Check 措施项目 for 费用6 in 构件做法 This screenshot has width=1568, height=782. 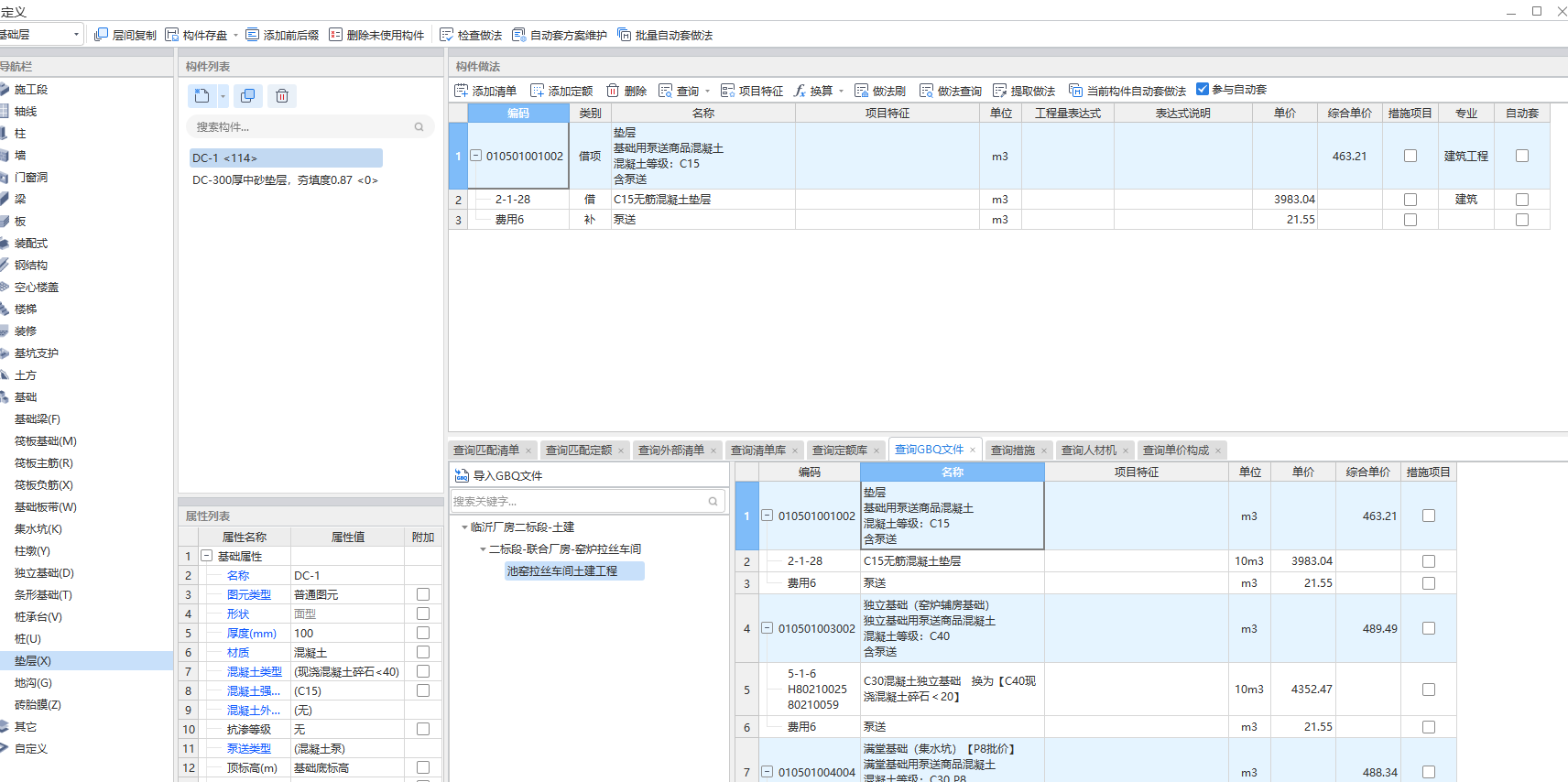pos(1410,220)
